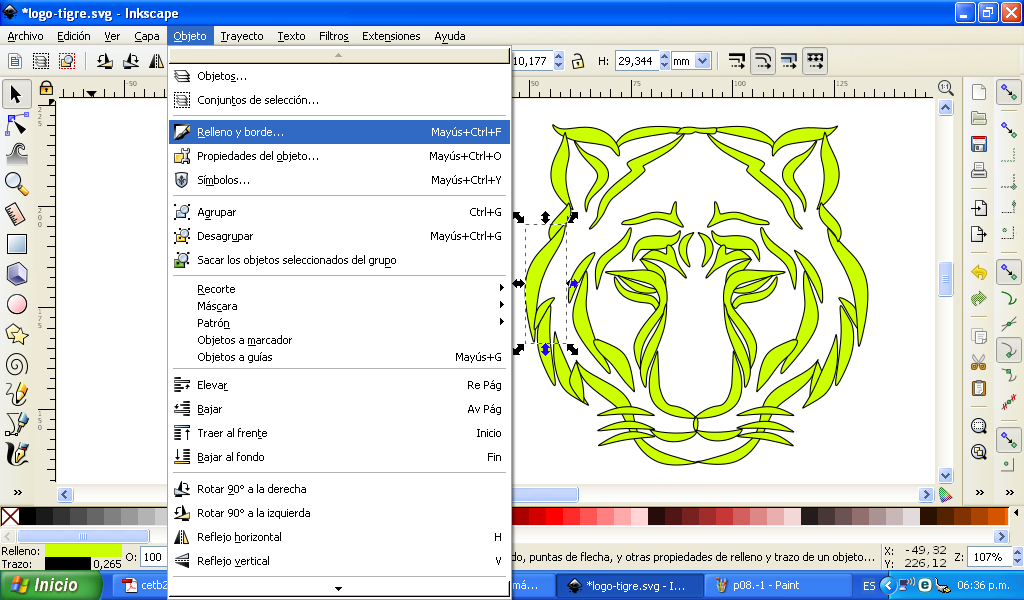
Task: Select the Spiral tool
Action: tap(16, 364)
